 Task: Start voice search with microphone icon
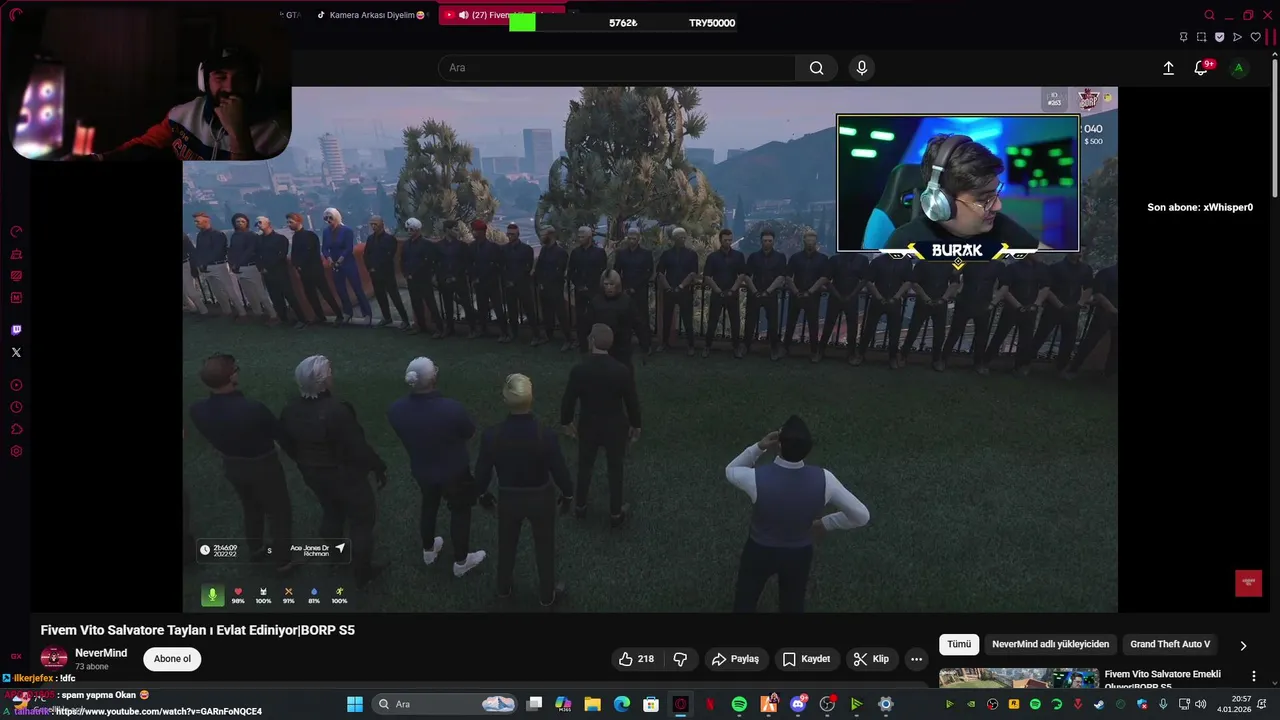click(862, 68)
